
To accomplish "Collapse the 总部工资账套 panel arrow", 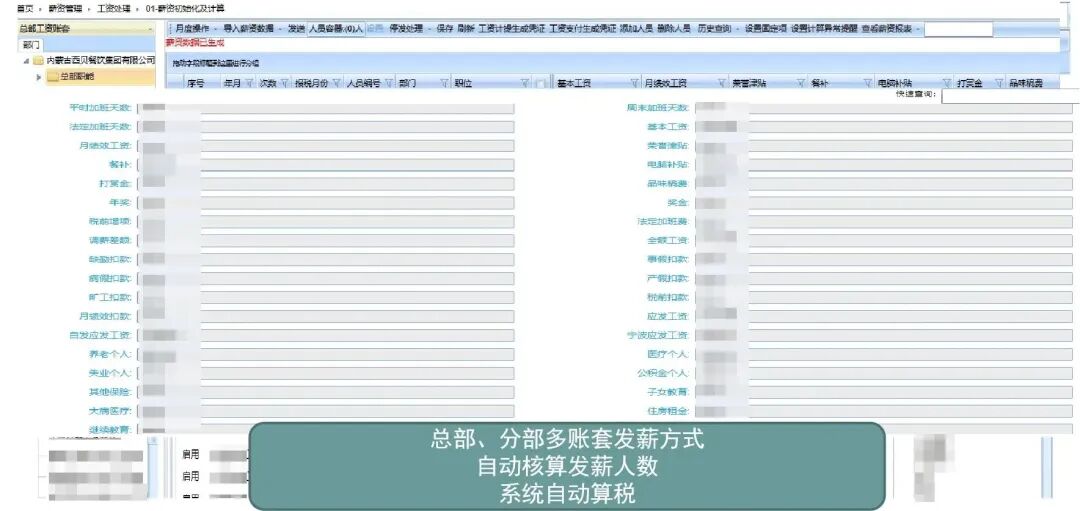I will coord(151,30).
